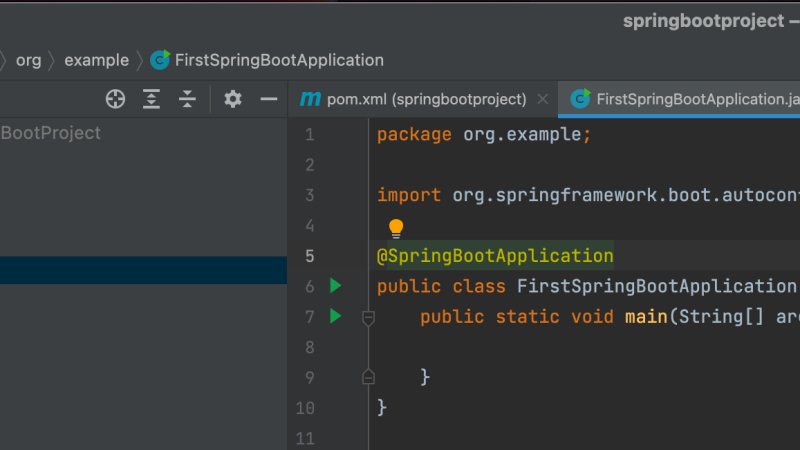This screenshot has height=450, width=800.
Task: Open 'org' breadcrumb in navigation bar
Action: click(29, 60)
